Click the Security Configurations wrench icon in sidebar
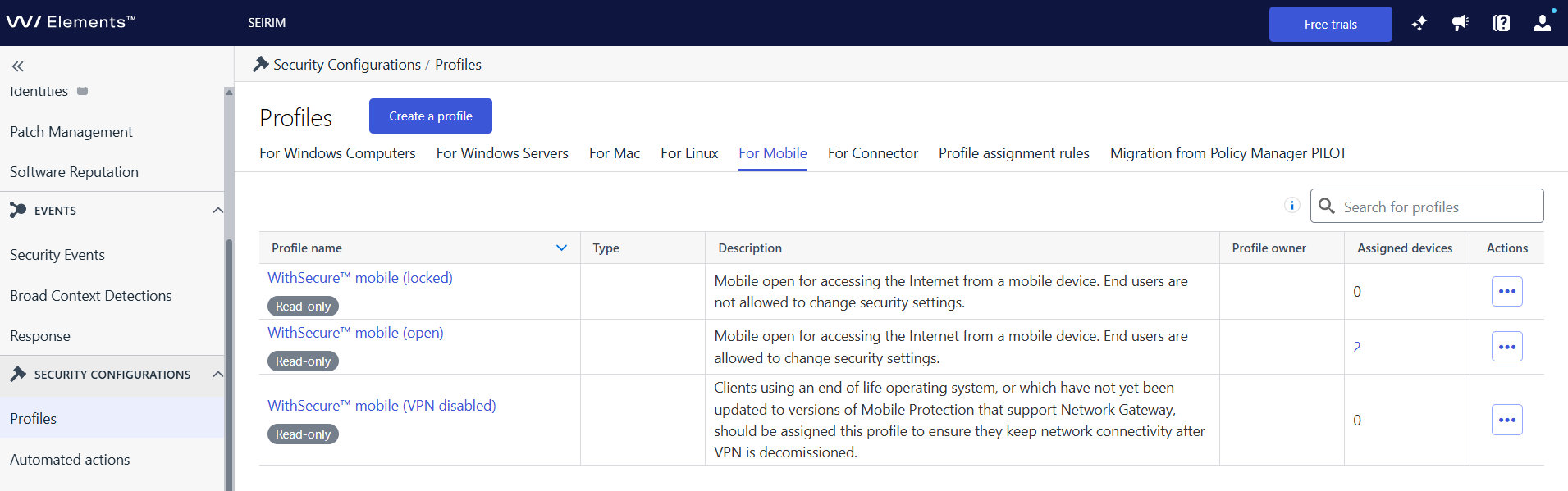 point(18,375)
